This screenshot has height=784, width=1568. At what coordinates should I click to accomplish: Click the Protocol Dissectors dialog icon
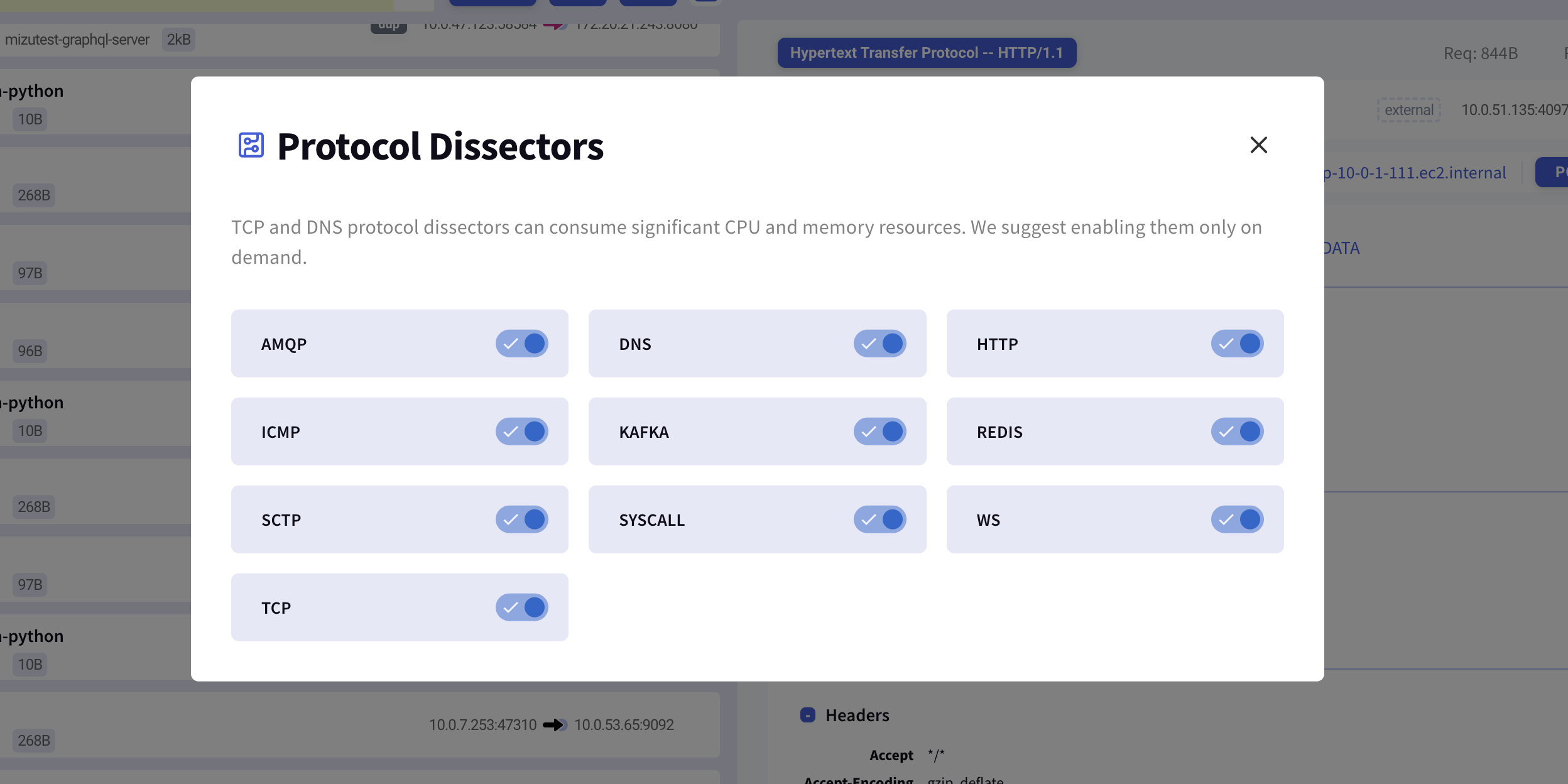tap(251, 145)
